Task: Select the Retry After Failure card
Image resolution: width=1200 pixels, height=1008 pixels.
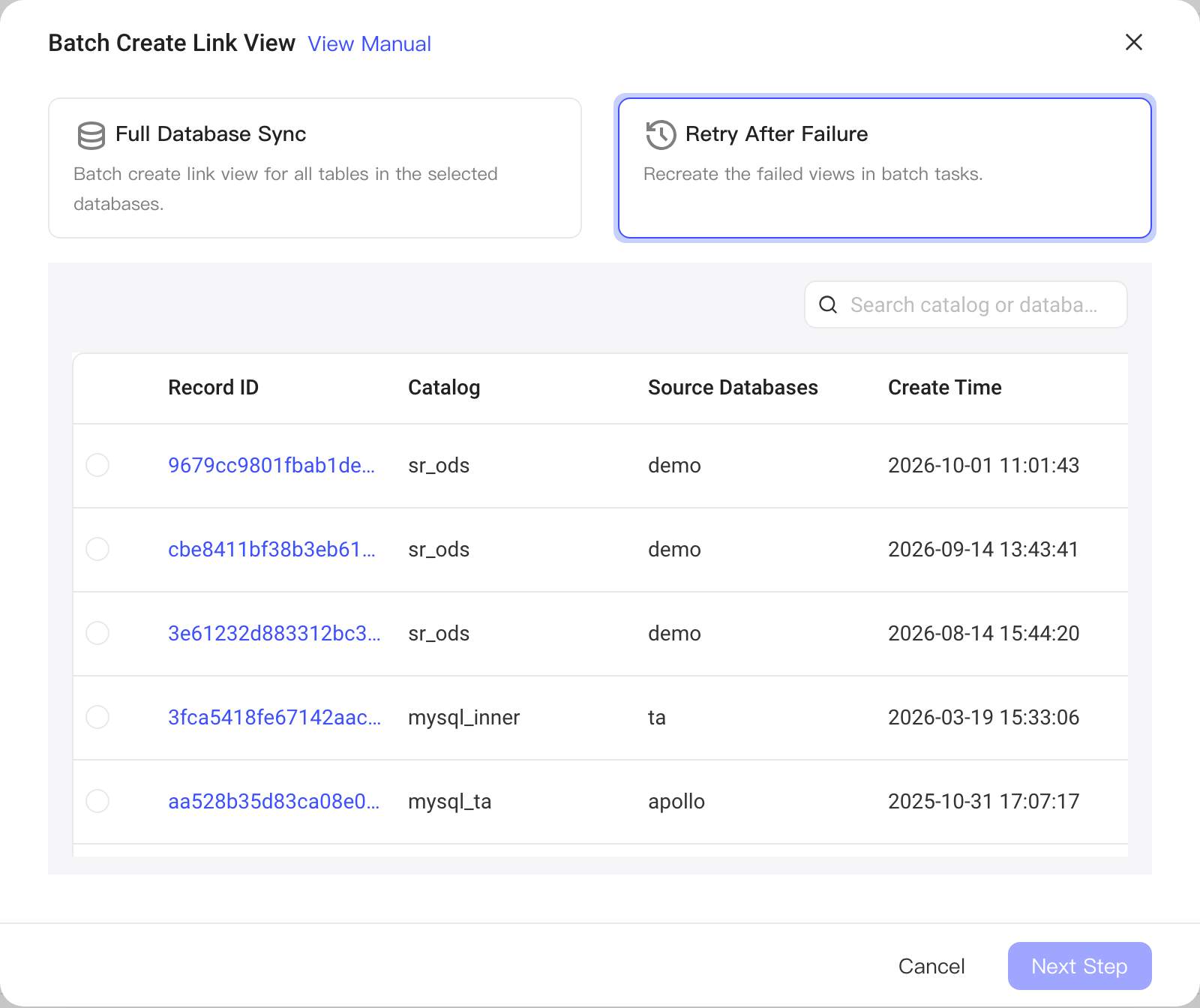Action: click(885, 168)
